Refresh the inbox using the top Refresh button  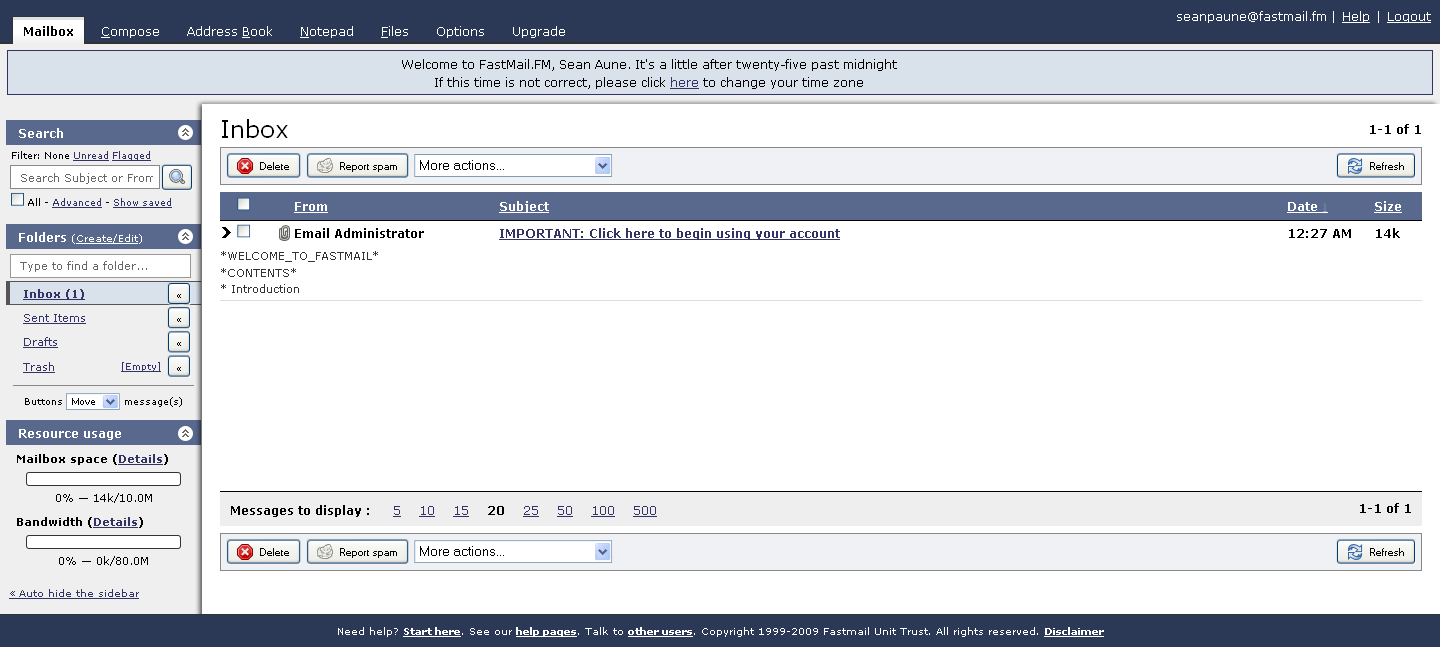pos(1376,166)
